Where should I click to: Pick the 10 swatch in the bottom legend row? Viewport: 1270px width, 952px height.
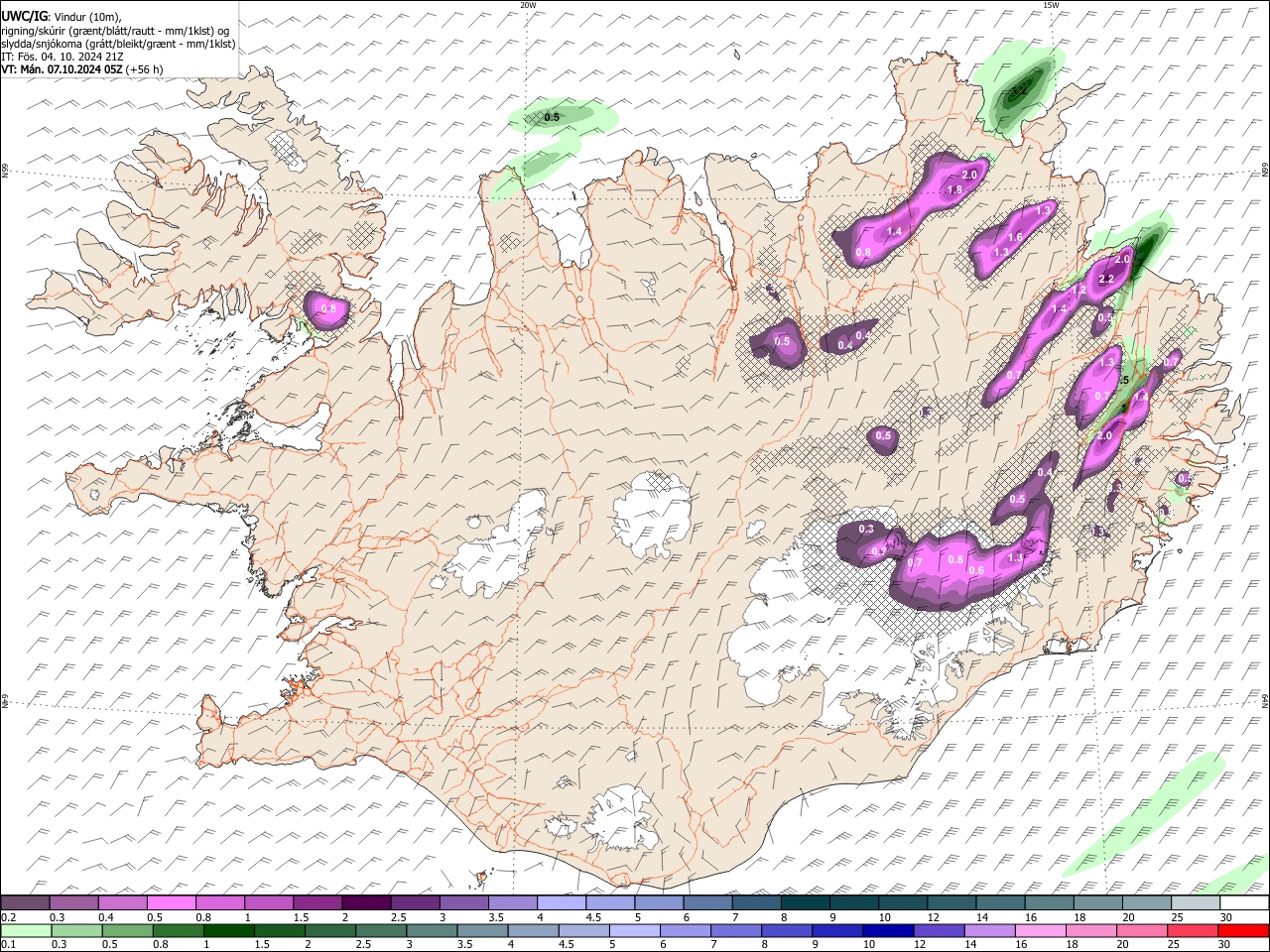[x=886, y=930]
